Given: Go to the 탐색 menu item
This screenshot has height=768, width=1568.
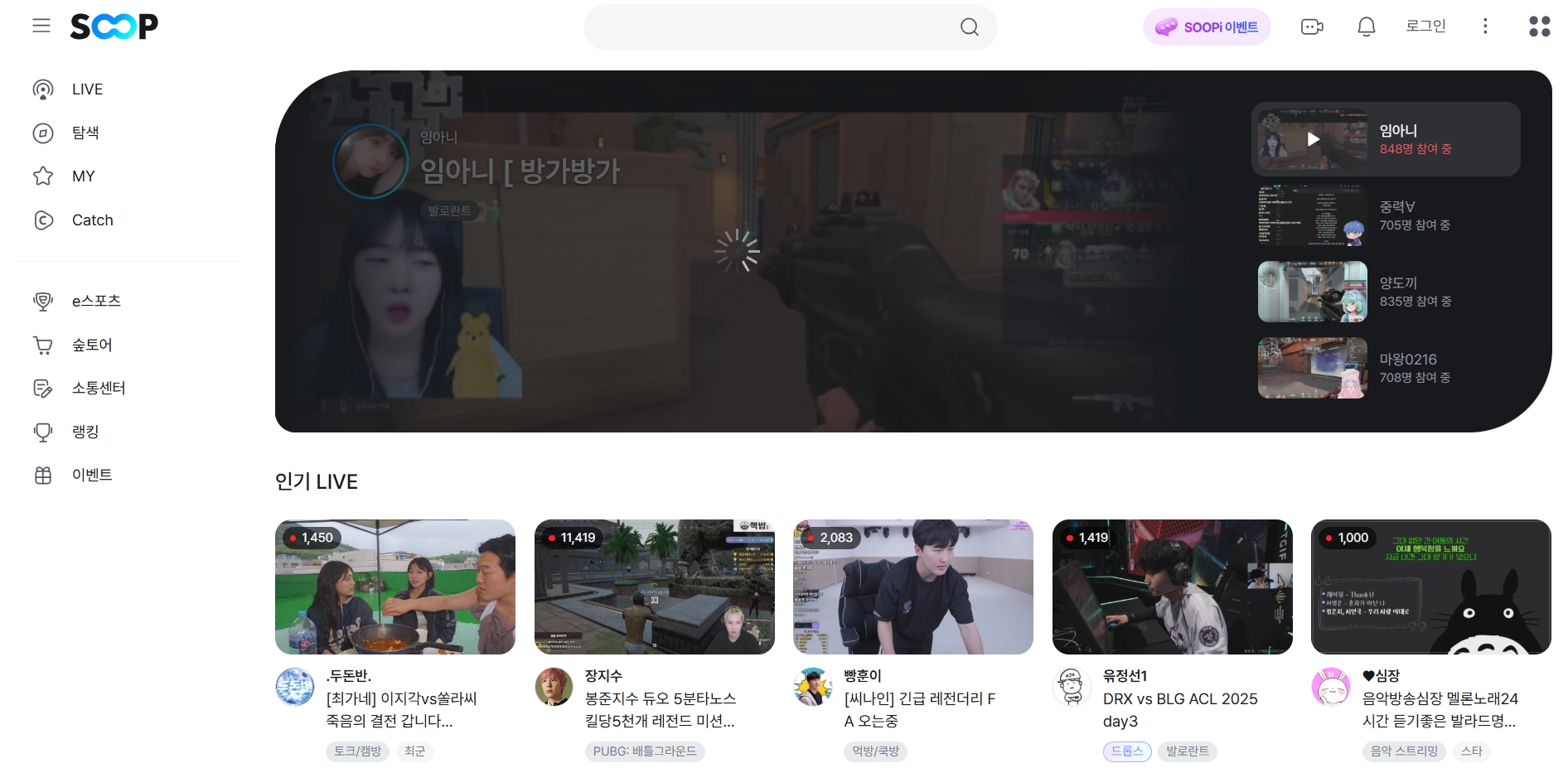Looking at the screenshot, I should pos(84,133).
